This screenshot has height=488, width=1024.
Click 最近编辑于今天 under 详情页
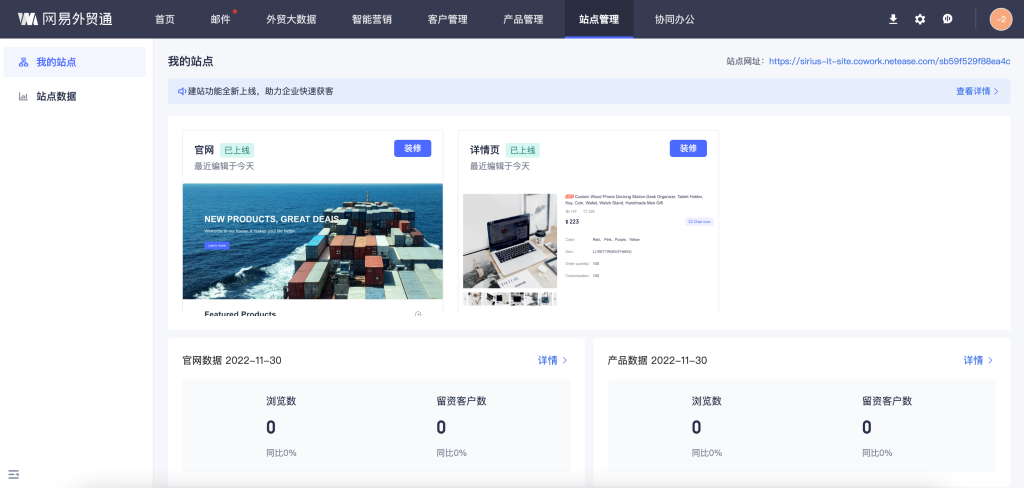[x=500, y=166]
